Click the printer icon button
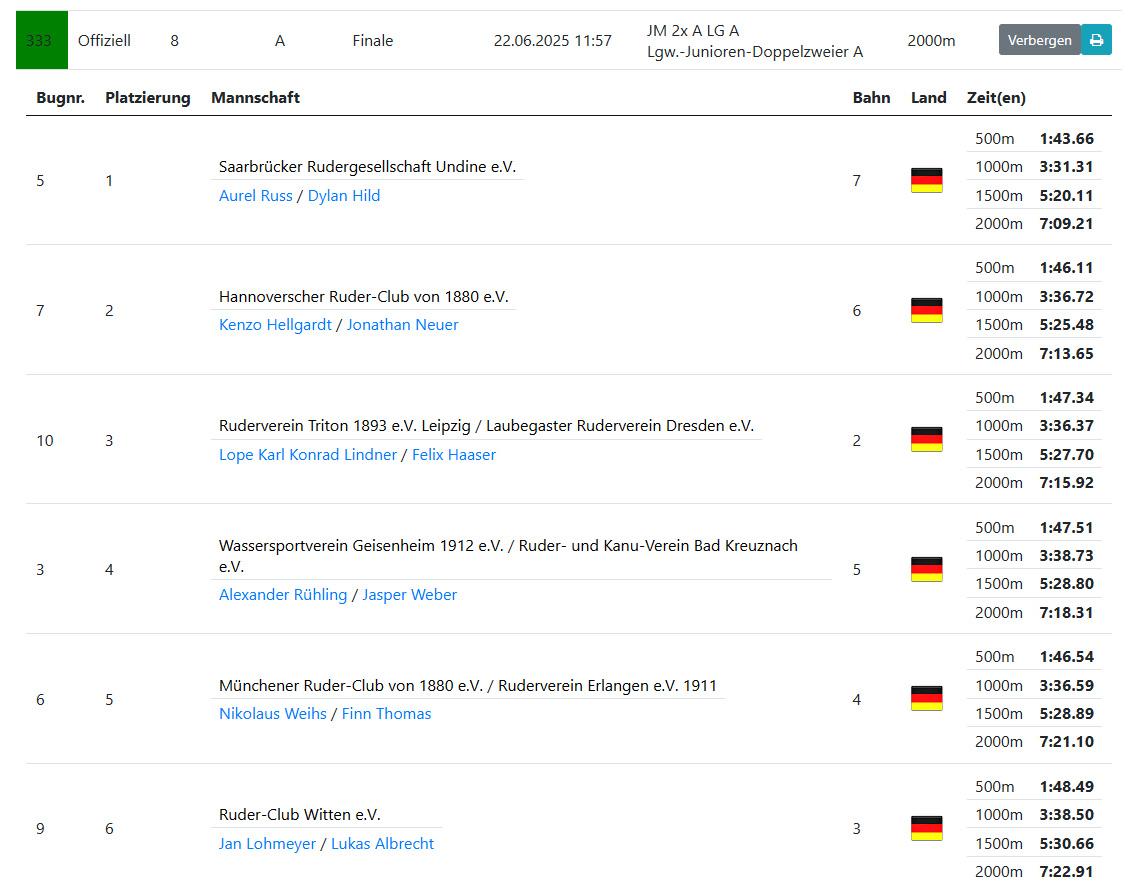 [1096, 40]
